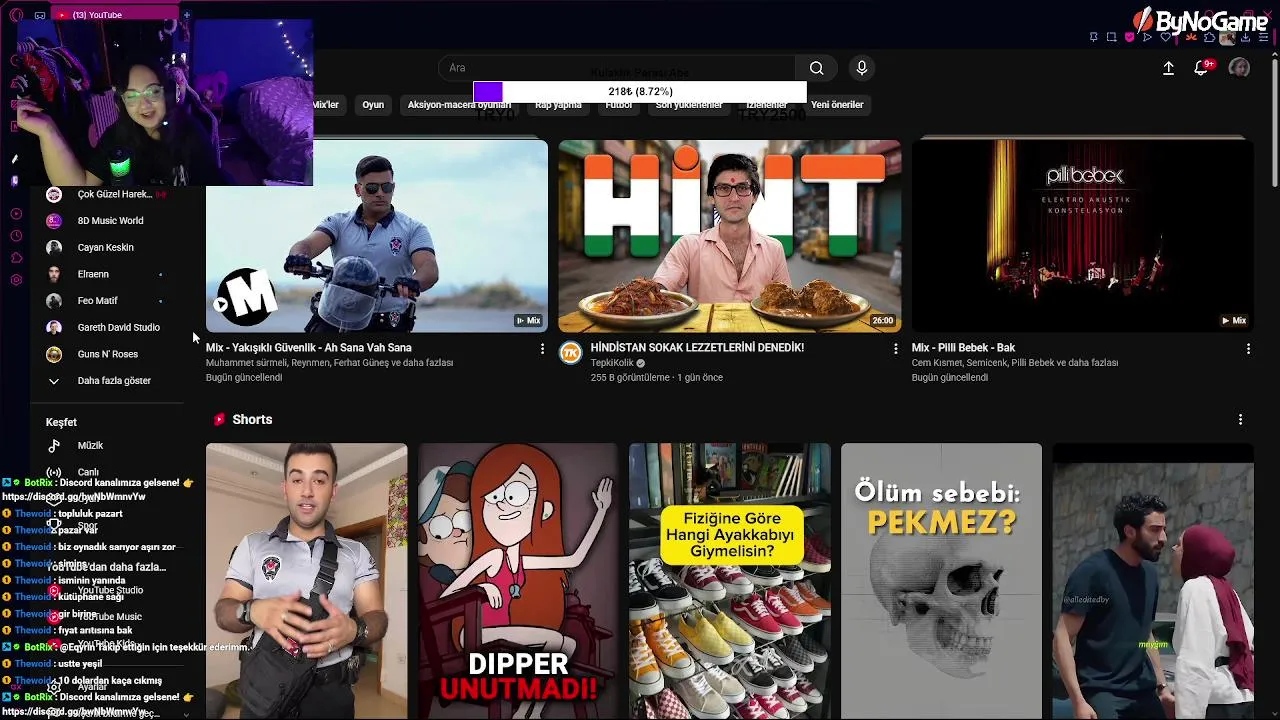Viewport: 1280px width, 720px height.
Task: Click the Müzik note icon in Keşfet
Action: click(x=54, y=446)
